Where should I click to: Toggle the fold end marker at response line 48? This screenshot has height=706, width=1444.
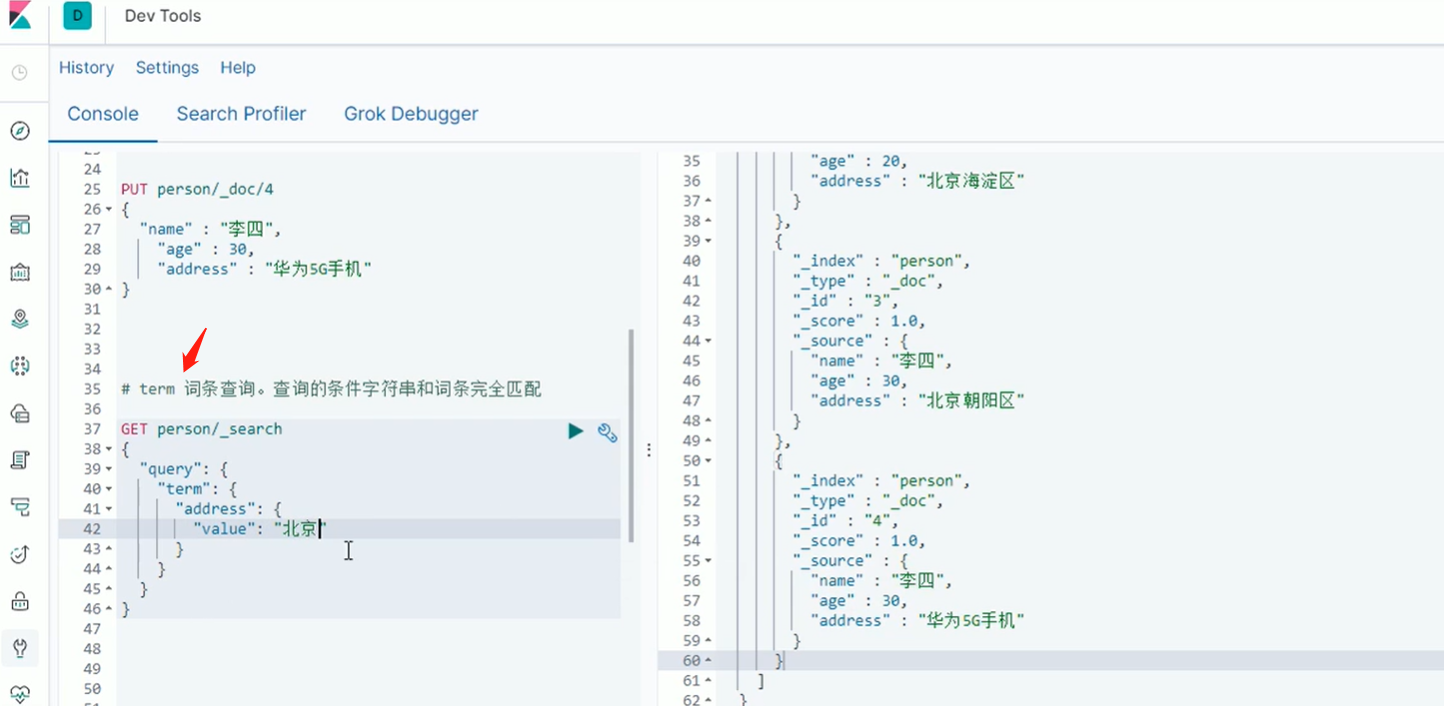708,421
